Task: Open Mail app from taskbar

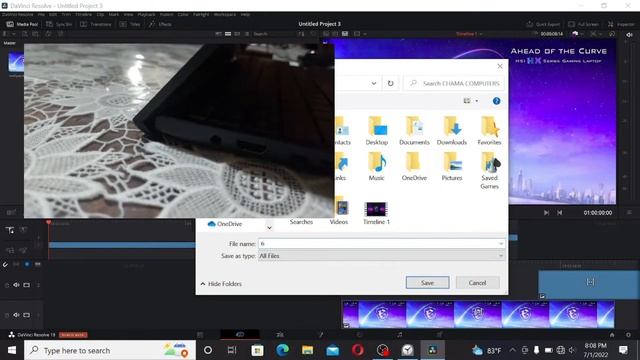Action: tap(333, 350)
